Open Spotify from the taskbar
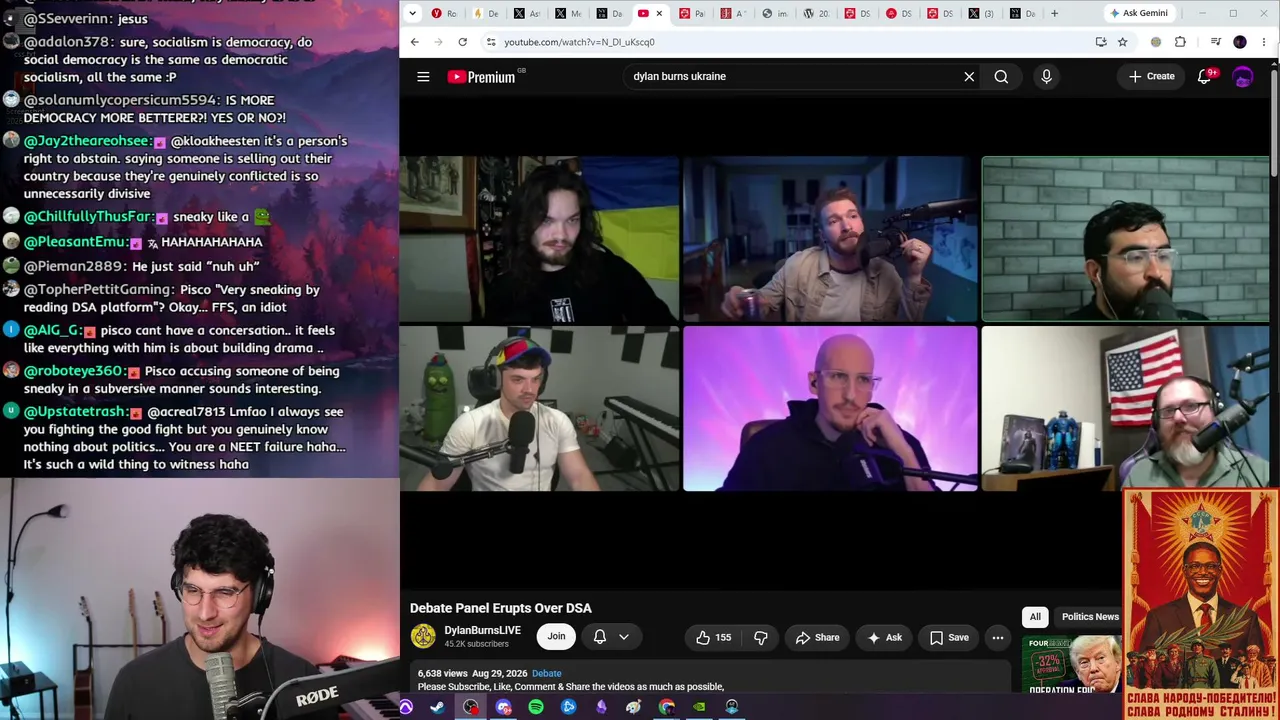This screenshot has width=1280, height=720. pyautogui.click(x=536, y=707)
